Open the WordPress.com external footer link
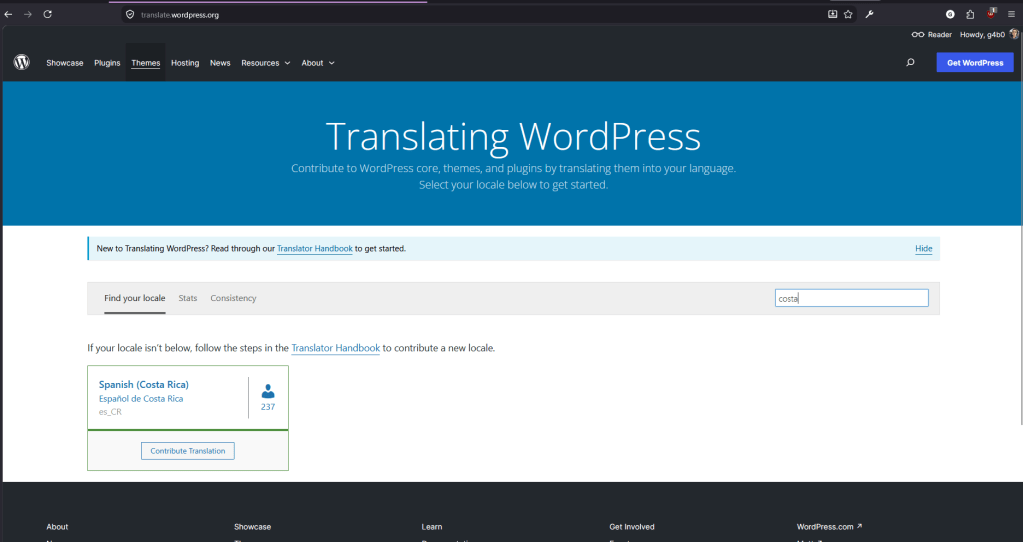The image size is (1023, 542). coord(829,526)
